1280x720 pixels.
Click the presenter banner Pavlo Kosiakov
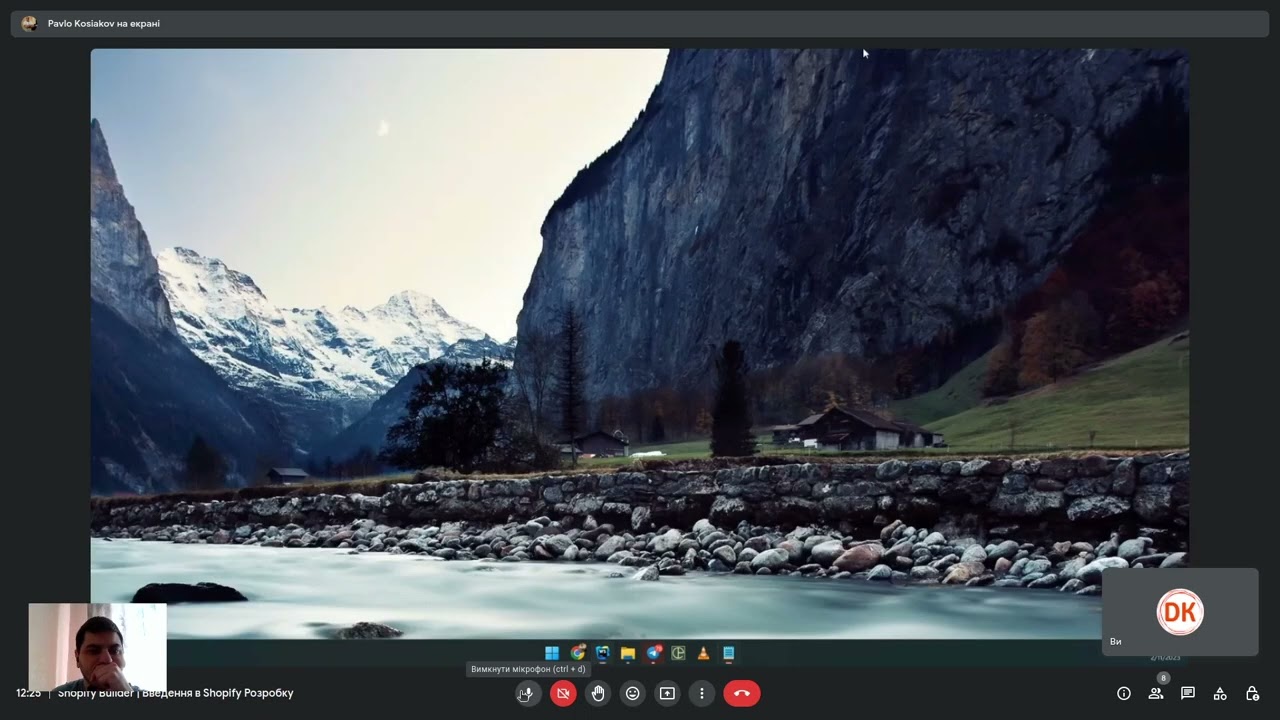tap(103, 23)
